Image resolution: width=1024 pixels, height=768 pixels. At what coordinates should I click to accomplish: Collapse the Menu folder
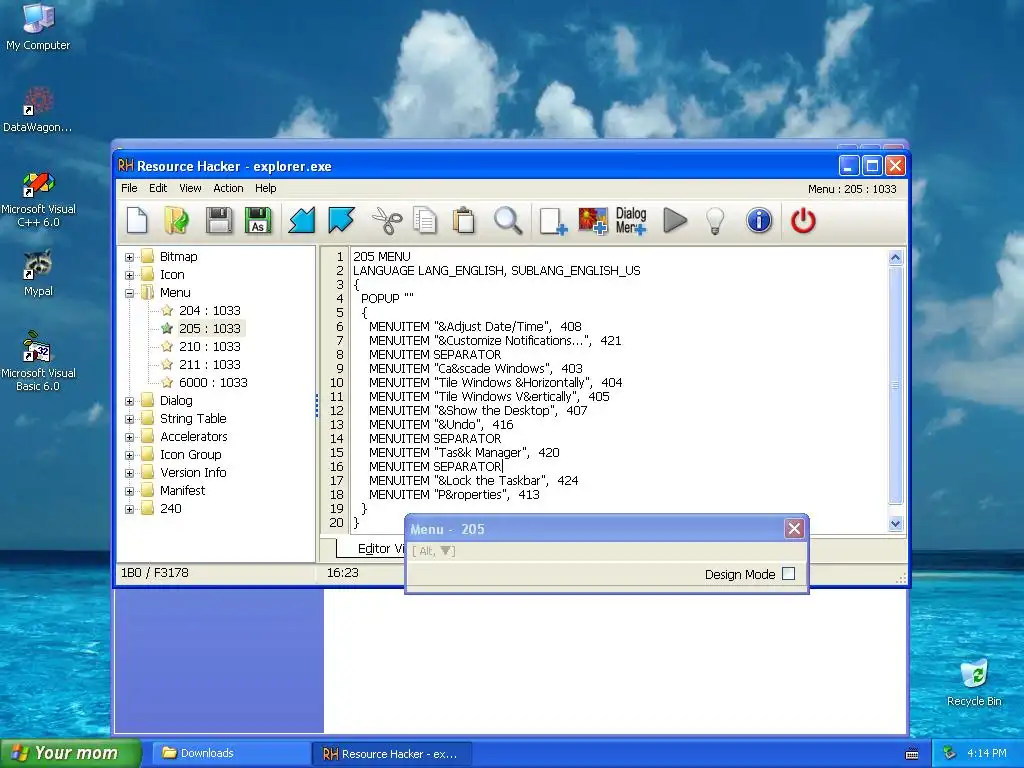[129, 293]
